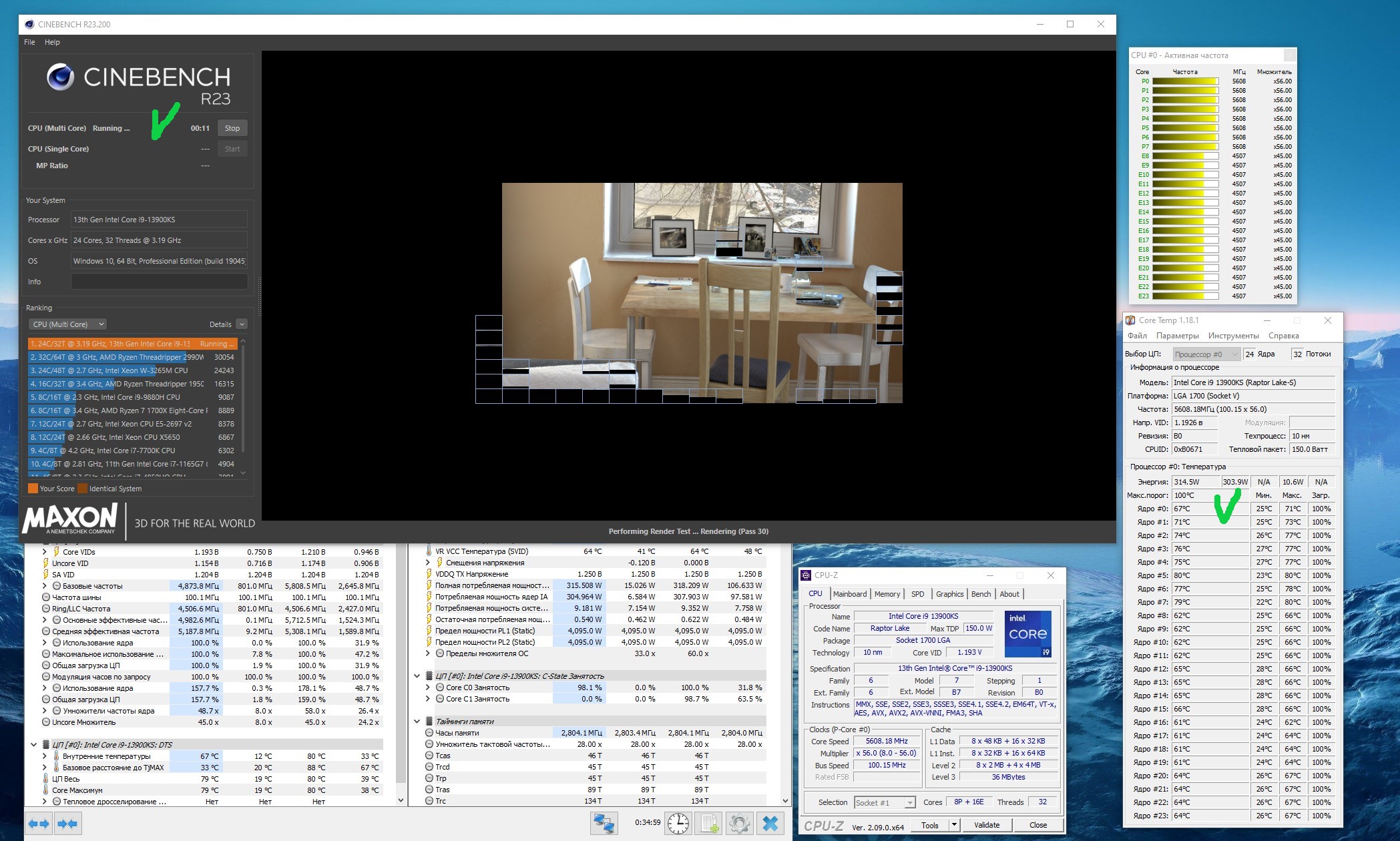Open Core Temp Инструменты menu
The height and width of the screenshot is (841, 1400).
tap(1233, 336)
